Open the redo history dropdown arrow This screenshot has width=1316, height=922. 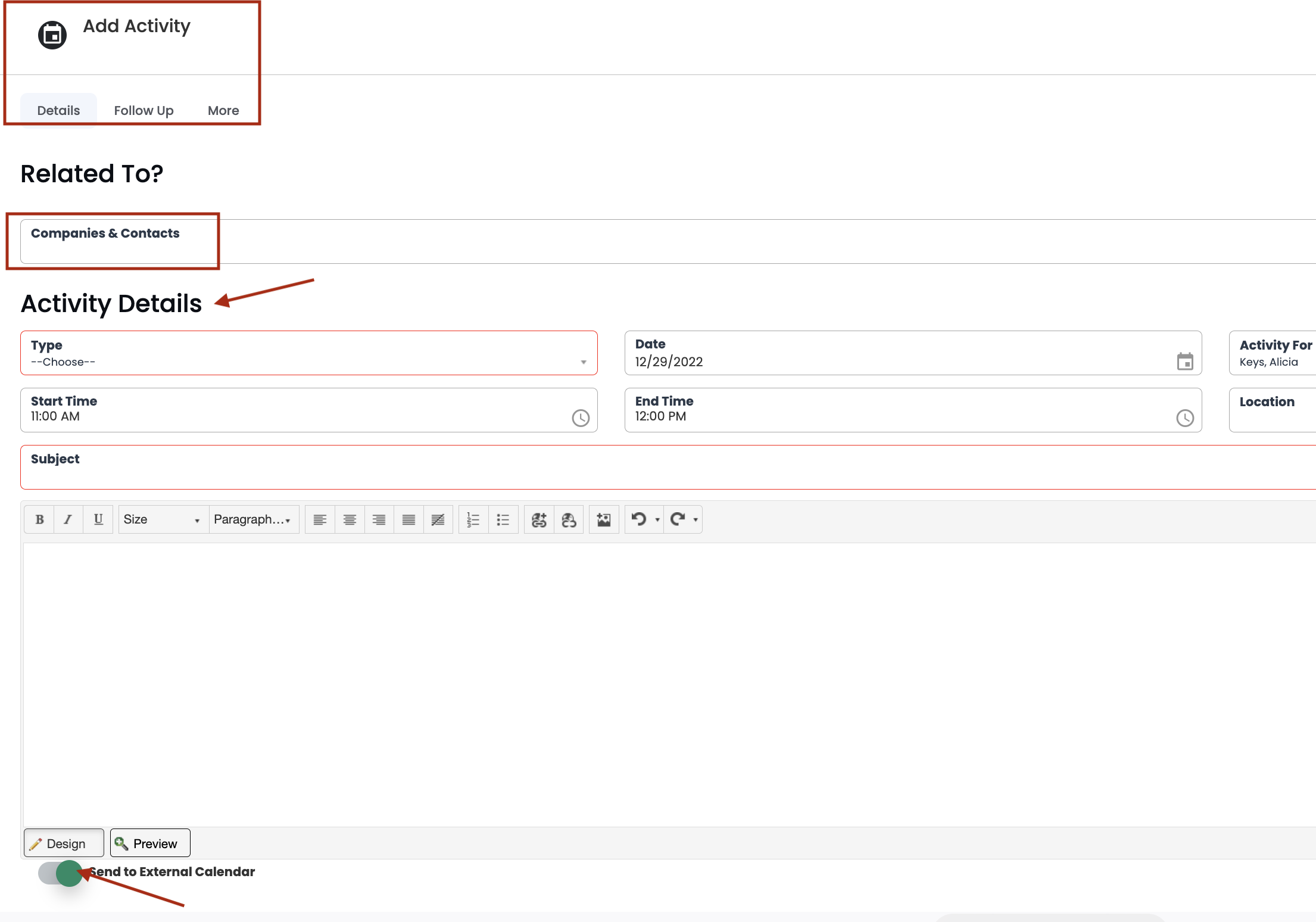(x=696, y=520)
